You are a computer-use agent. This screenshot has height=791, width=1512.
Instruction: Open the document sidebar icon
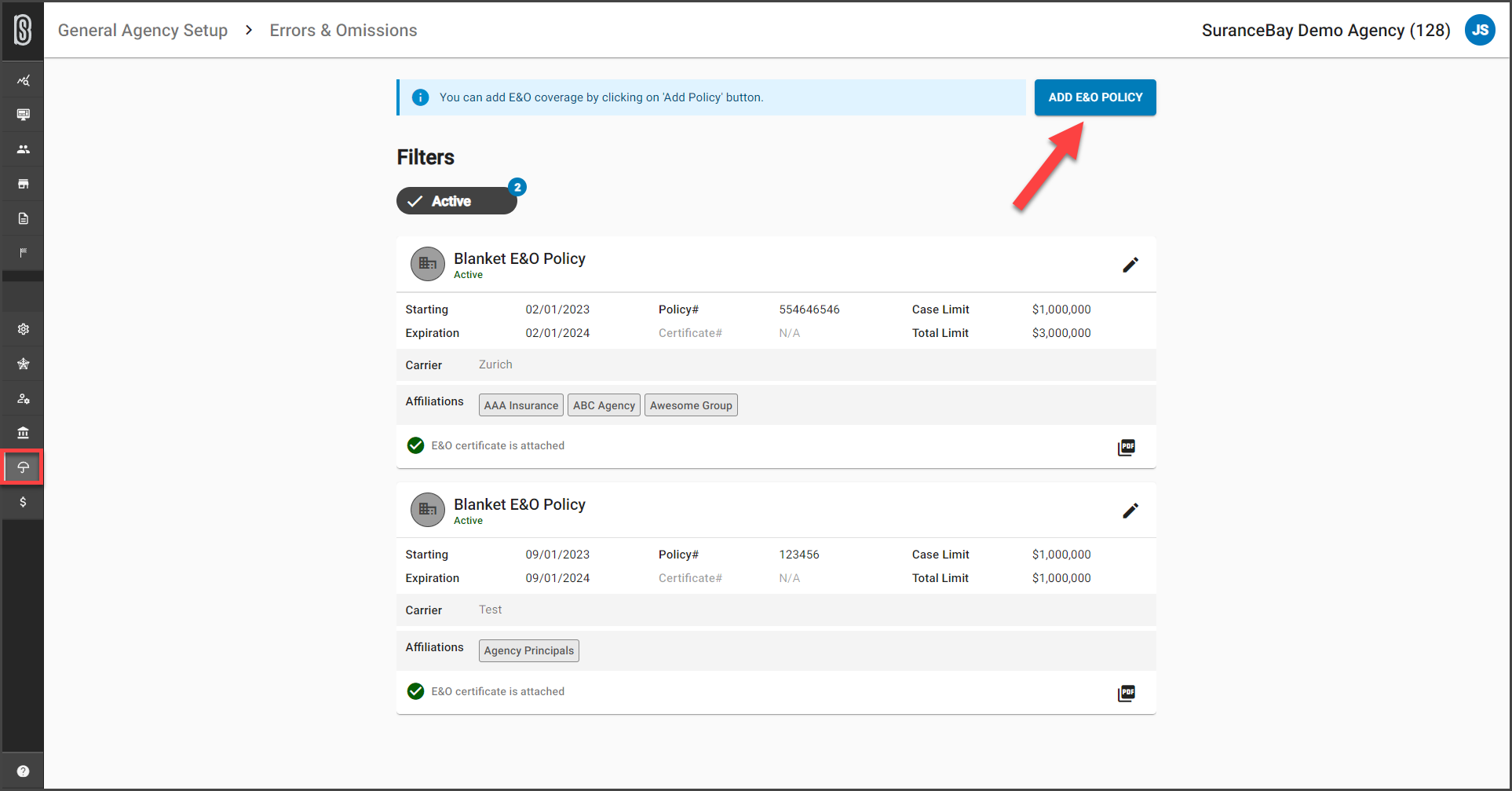(23, 218)
